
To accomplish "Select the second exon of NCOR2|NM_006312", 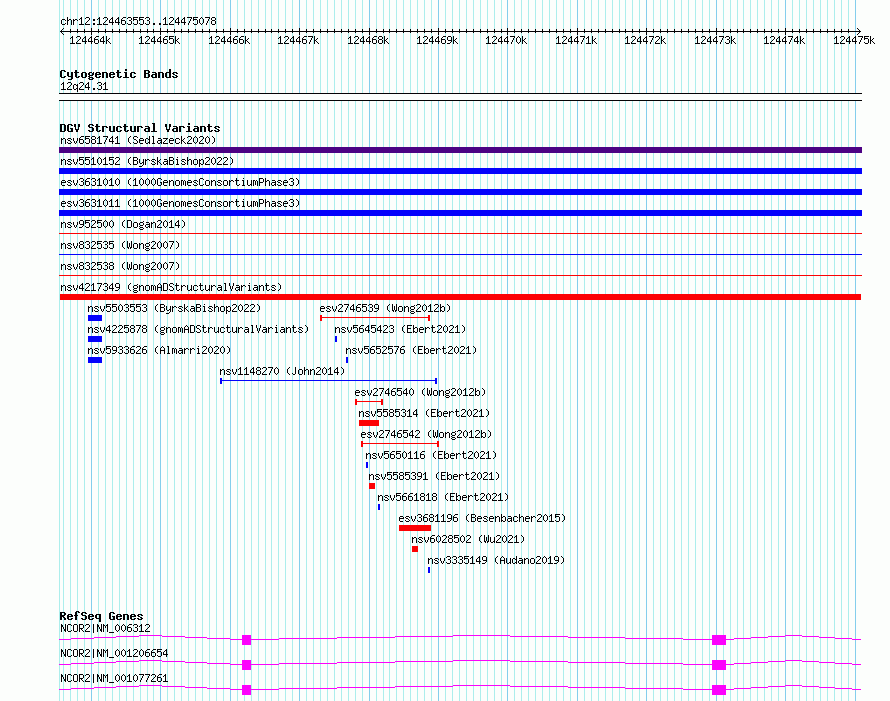I will coord(719,640).
